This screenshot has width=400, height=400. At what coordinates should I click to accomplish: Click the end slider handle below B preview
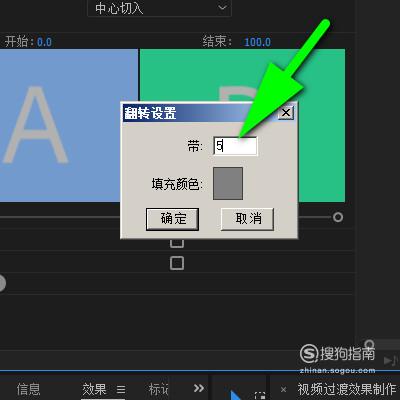(x=338, y=217)
